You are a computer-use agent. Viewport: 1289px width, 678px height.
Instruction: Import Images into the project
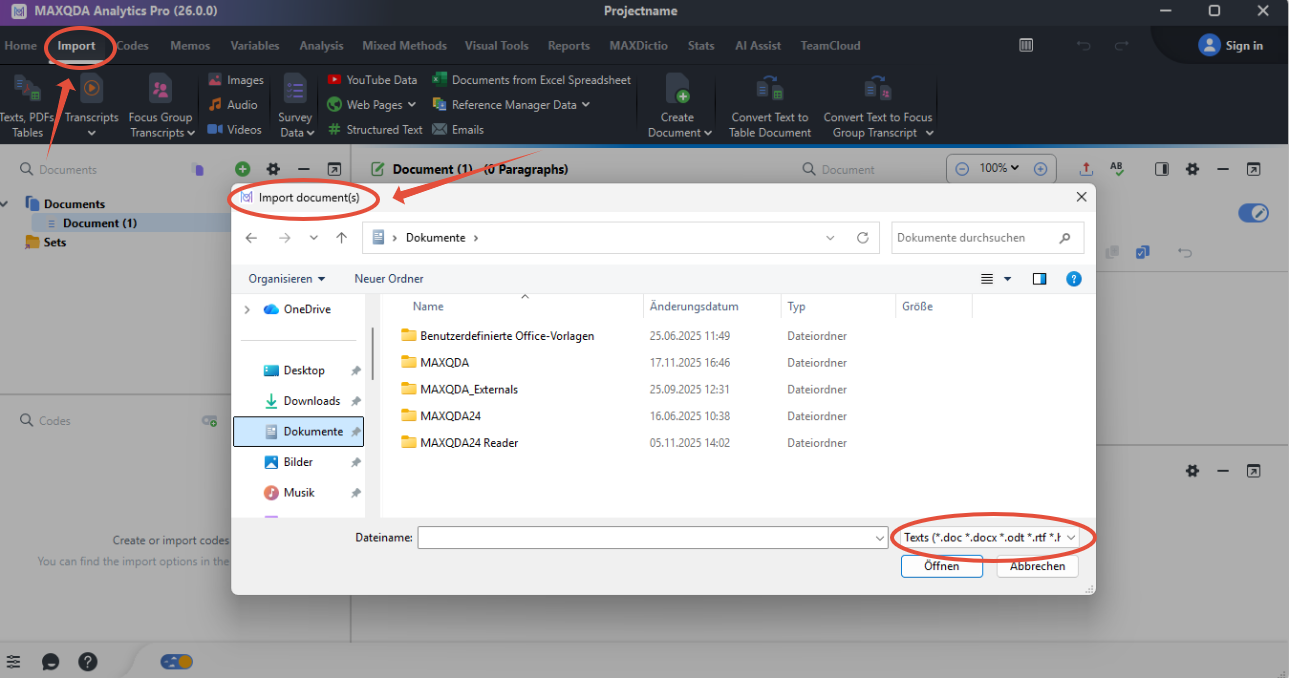pyautogui.click(x=236, y=80)
